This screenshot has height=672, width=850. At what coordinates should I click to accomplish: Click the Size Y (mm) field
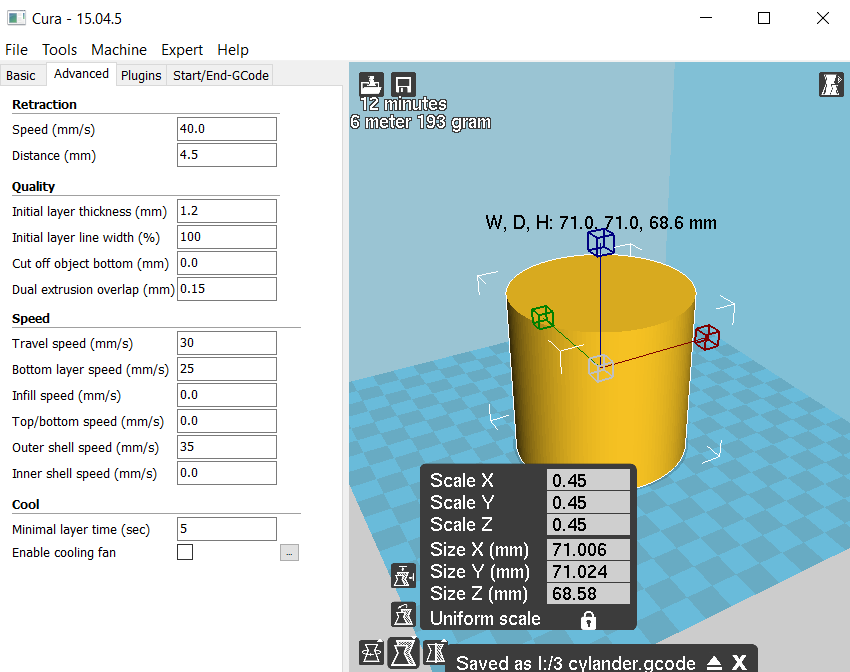tap(588, 572)
